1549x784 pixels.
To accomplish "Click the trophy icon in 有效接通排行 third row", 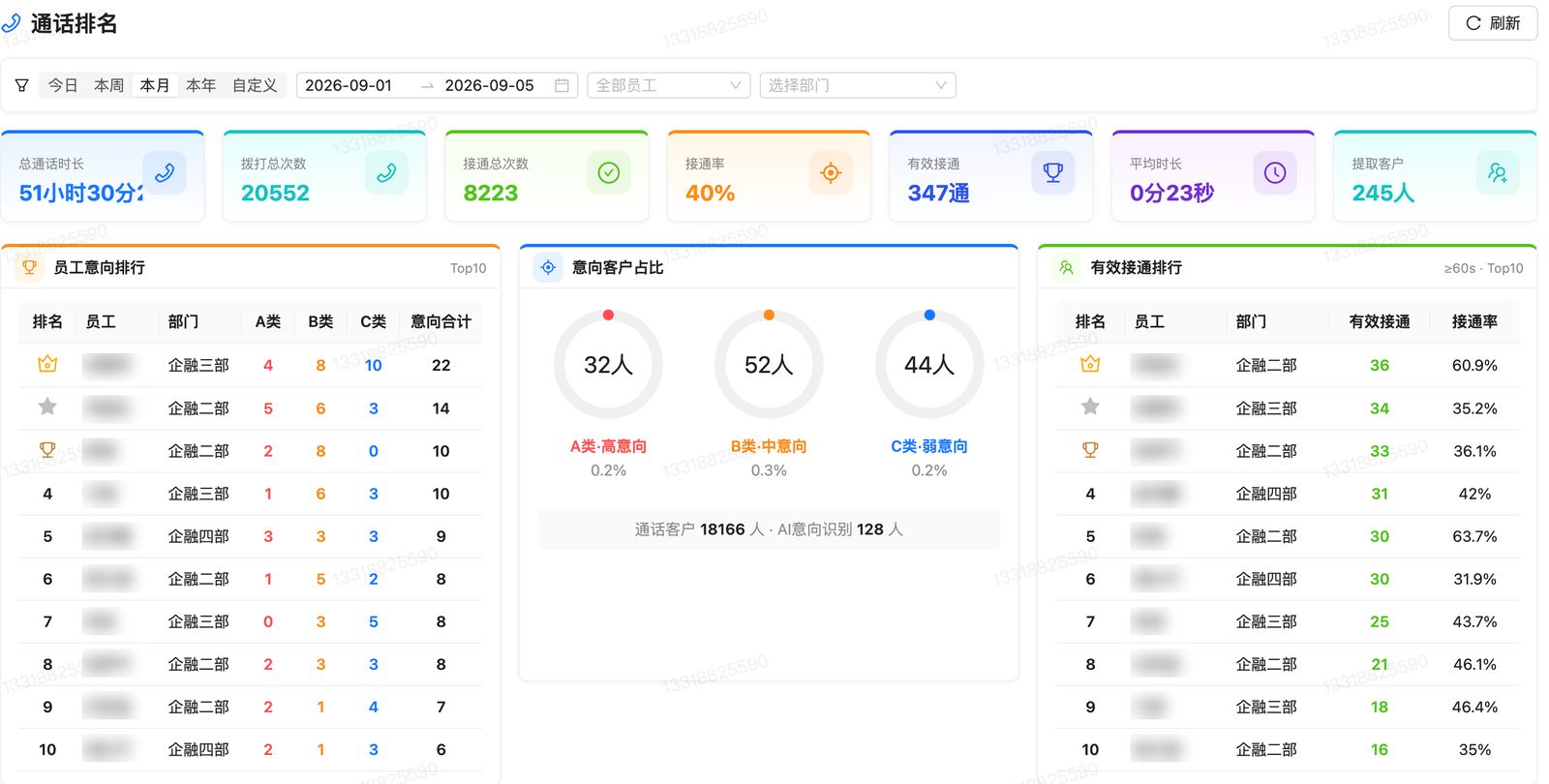I will [1090, 449].
